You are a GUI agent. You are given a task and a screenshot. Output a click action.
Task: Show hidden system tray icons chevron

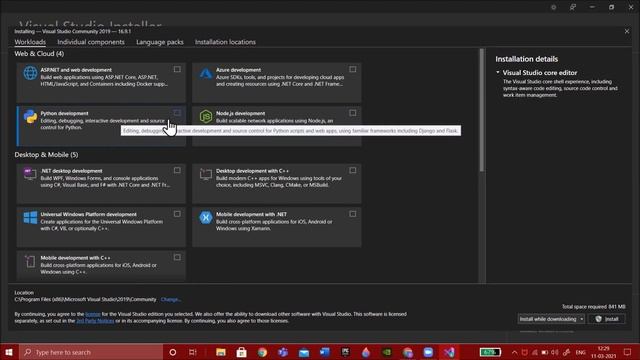pos(514,352)
